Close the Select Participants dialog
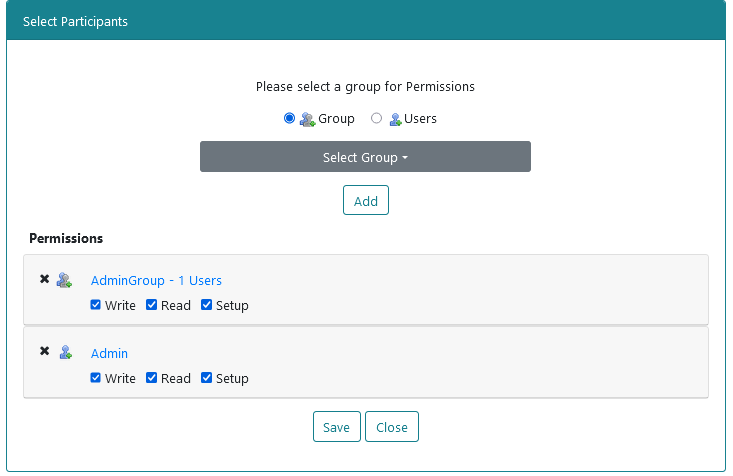The image size is (733, 476). [392, 427]
